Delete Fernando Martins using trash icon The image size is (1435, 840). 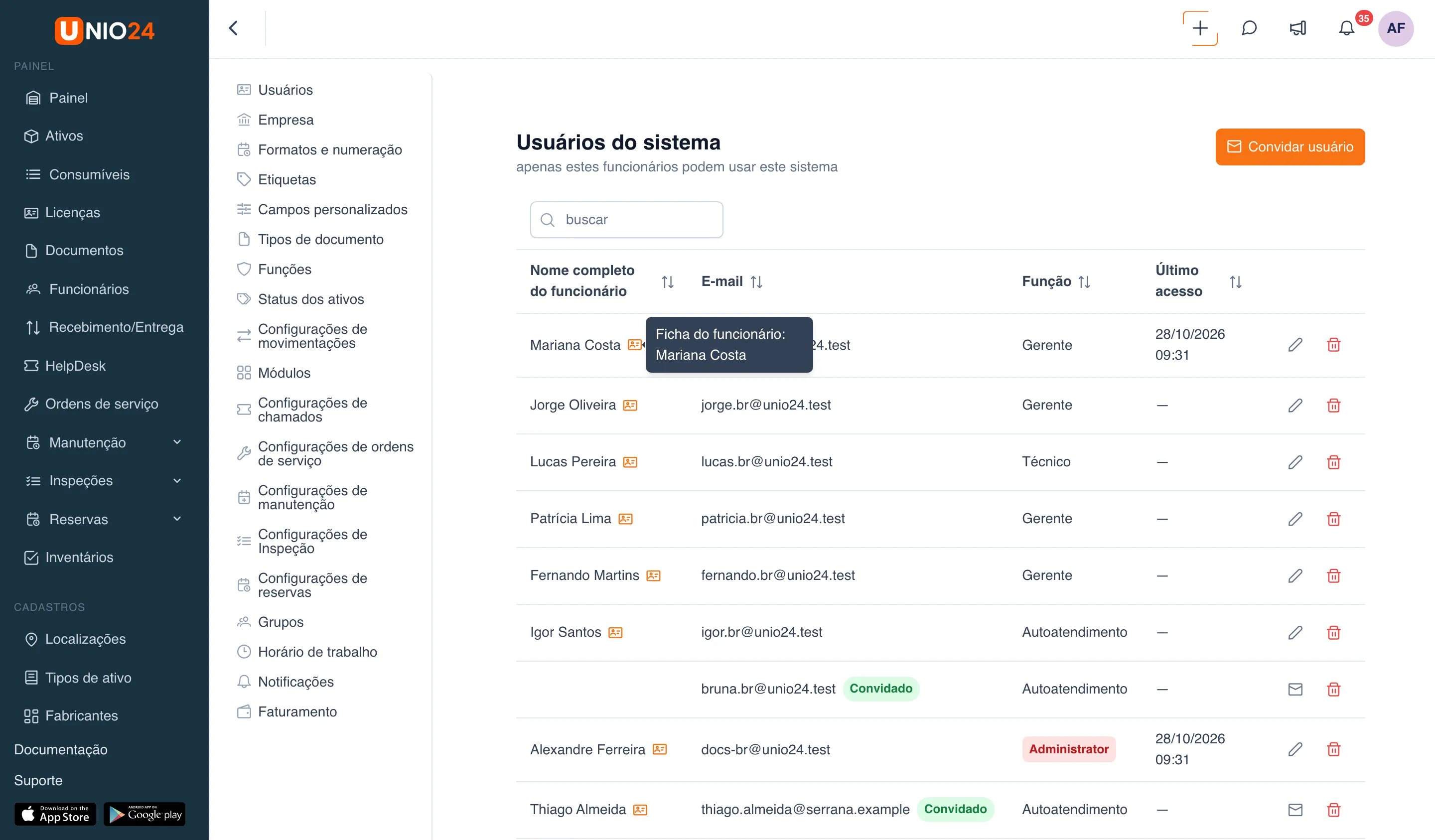pos(1333,576)
